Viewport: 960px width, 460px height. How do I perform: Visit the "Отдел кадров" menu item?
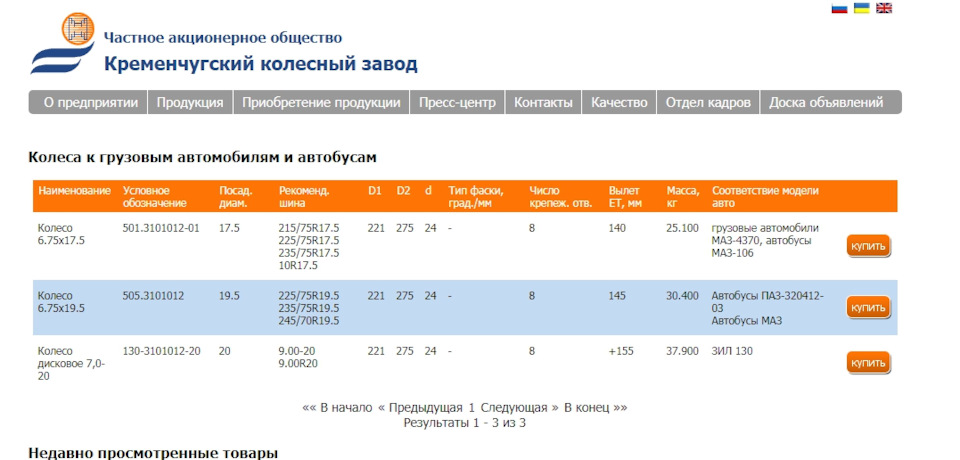coord(708,102)
